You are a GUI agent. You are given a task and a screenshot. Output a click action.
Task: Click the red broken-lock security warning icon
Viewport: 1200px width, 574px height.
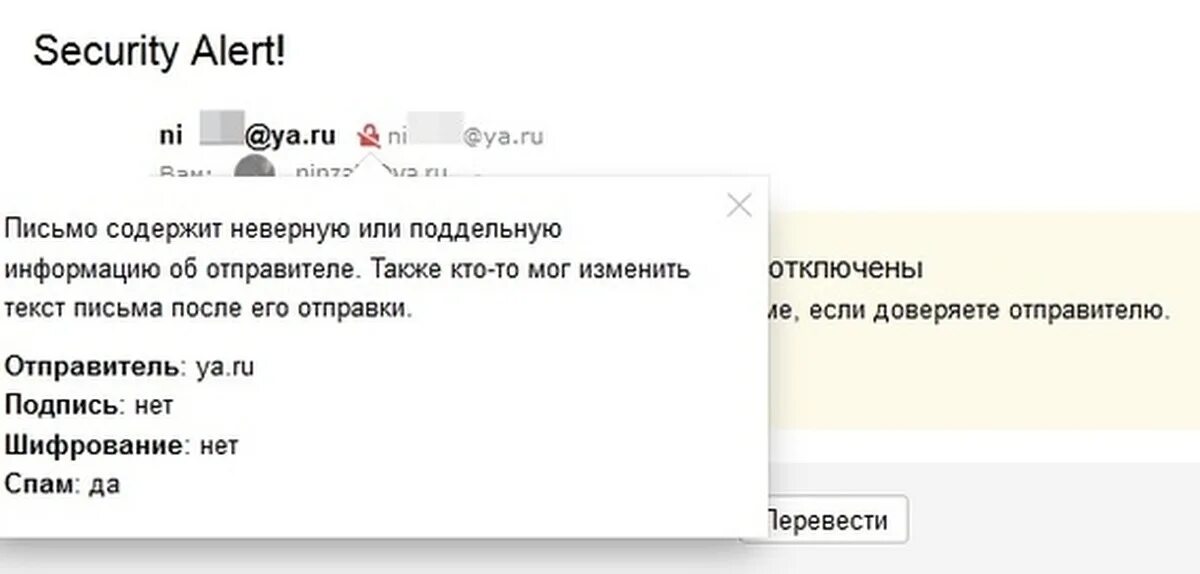point(370,135)
